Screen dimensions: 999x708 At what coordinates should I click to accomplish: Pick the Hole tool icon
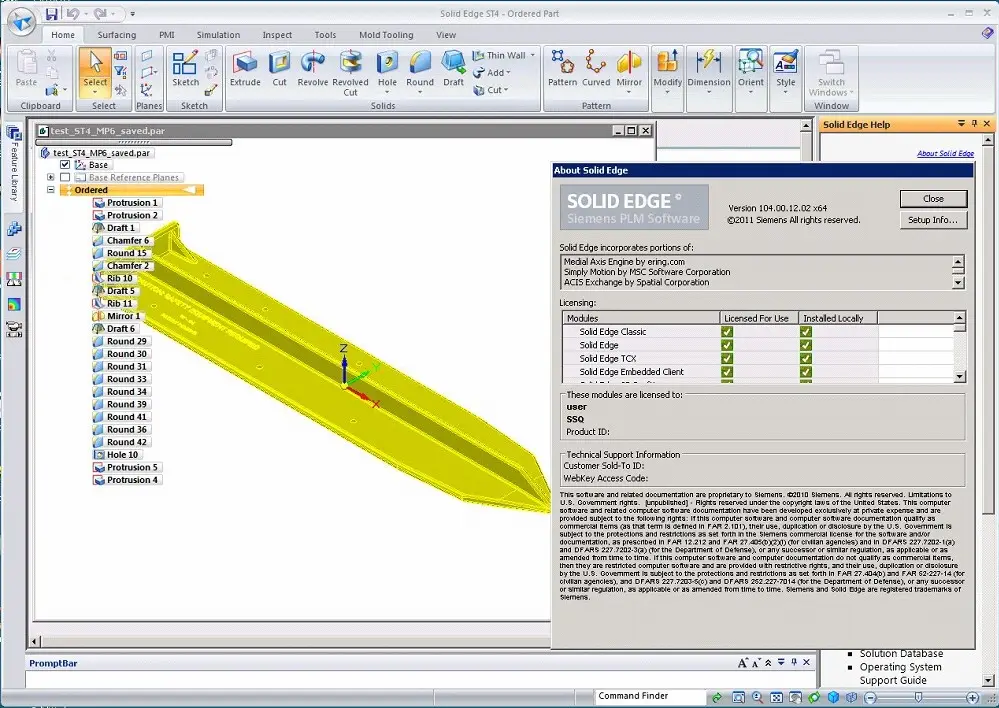point(387,69)
